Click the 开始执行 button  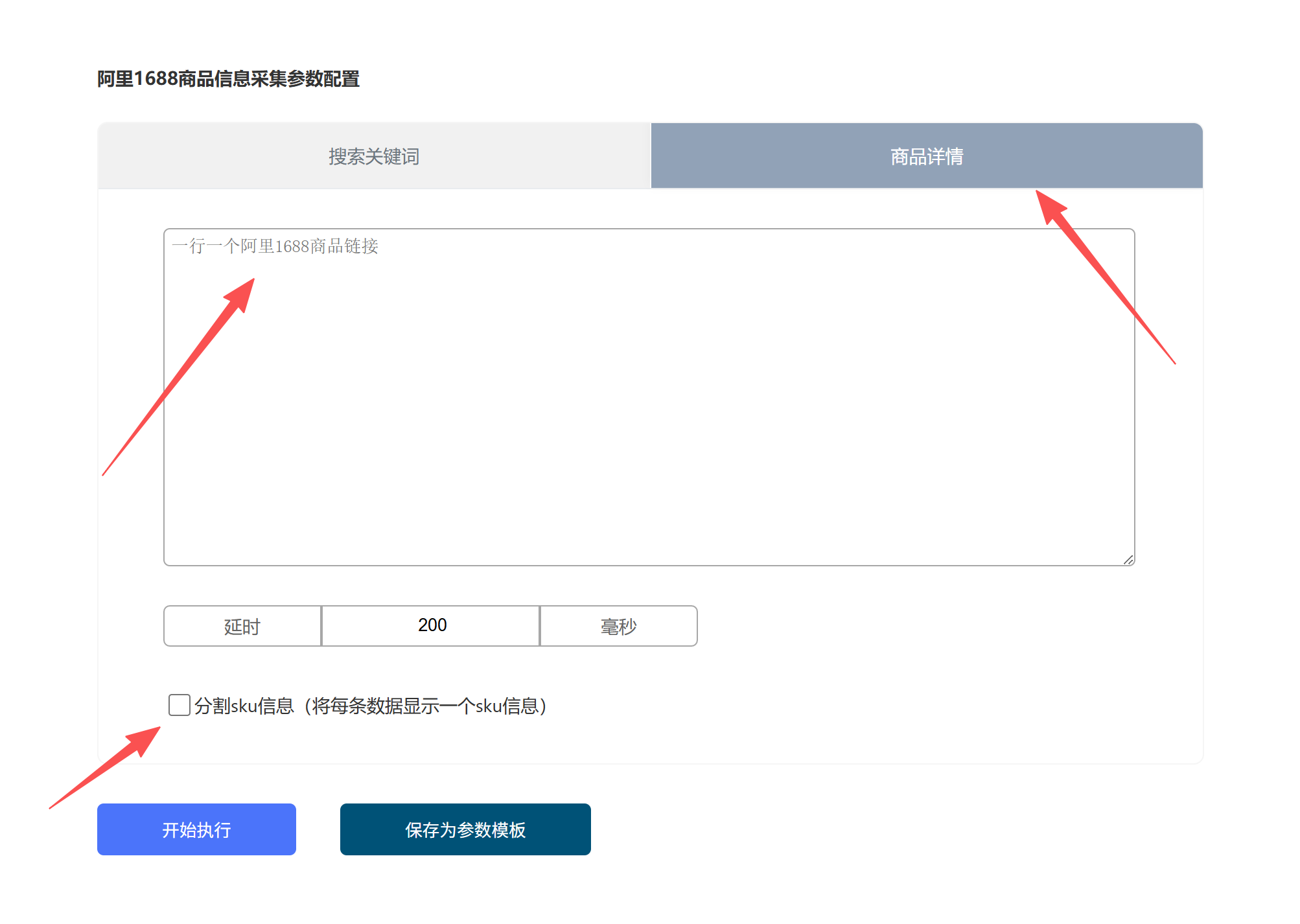tap(196, 829)
